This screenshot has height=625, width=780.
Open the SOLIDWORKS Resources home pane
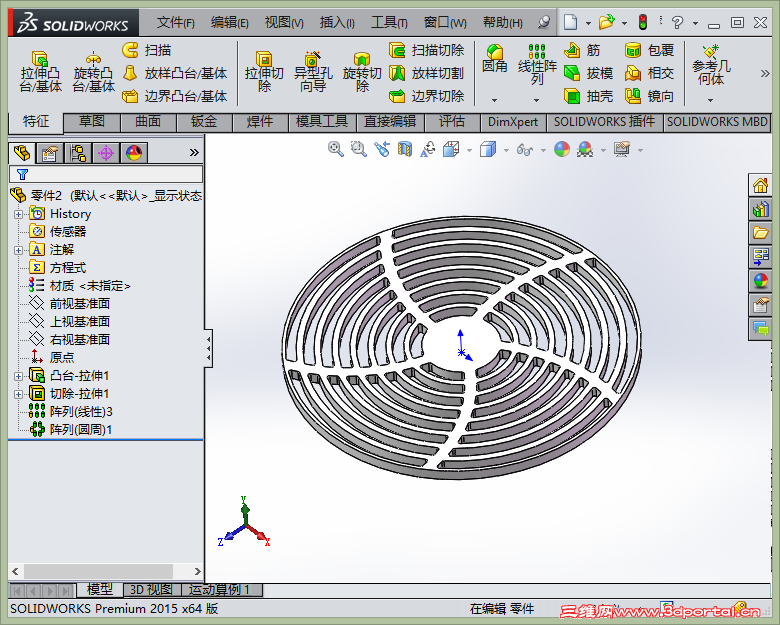point(760,186)
